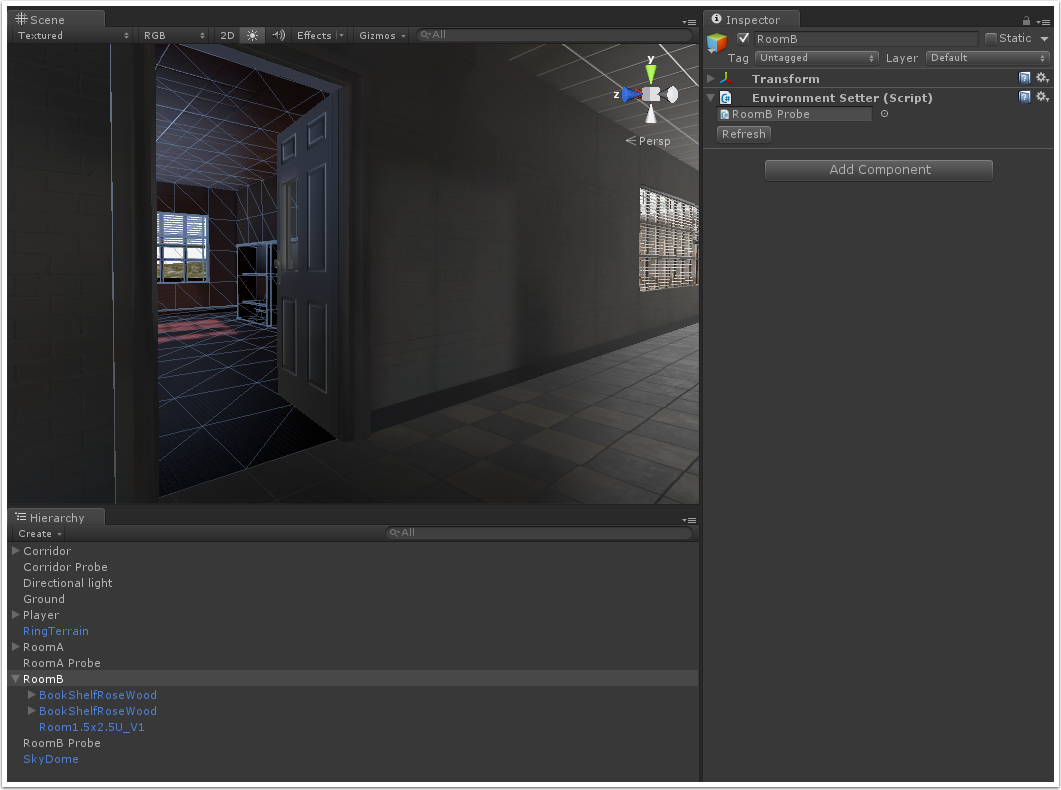This screenshot has height=790, width=1061.
Task: Click the blue Z axis gizmo cone
Action: 629,94
